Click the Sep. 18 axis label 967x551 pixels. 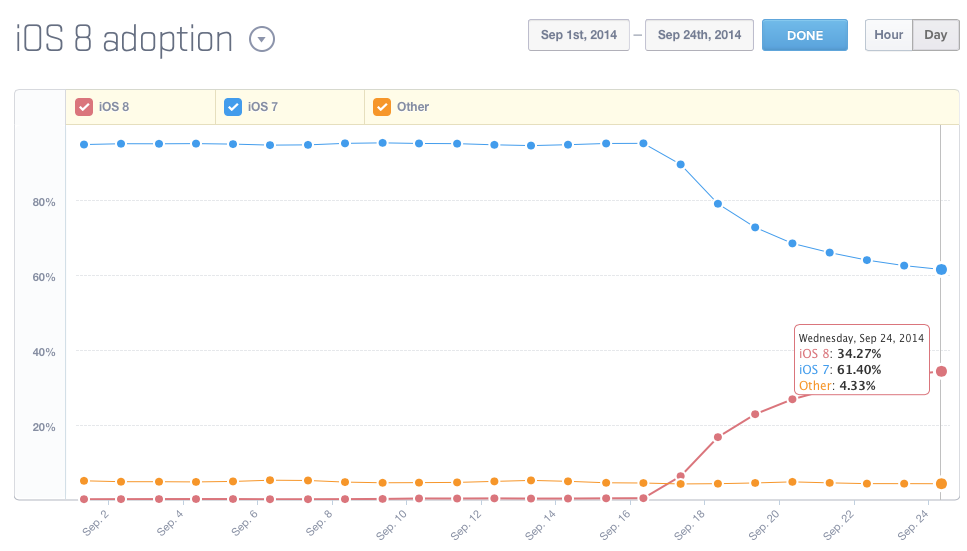pos(689,524)
